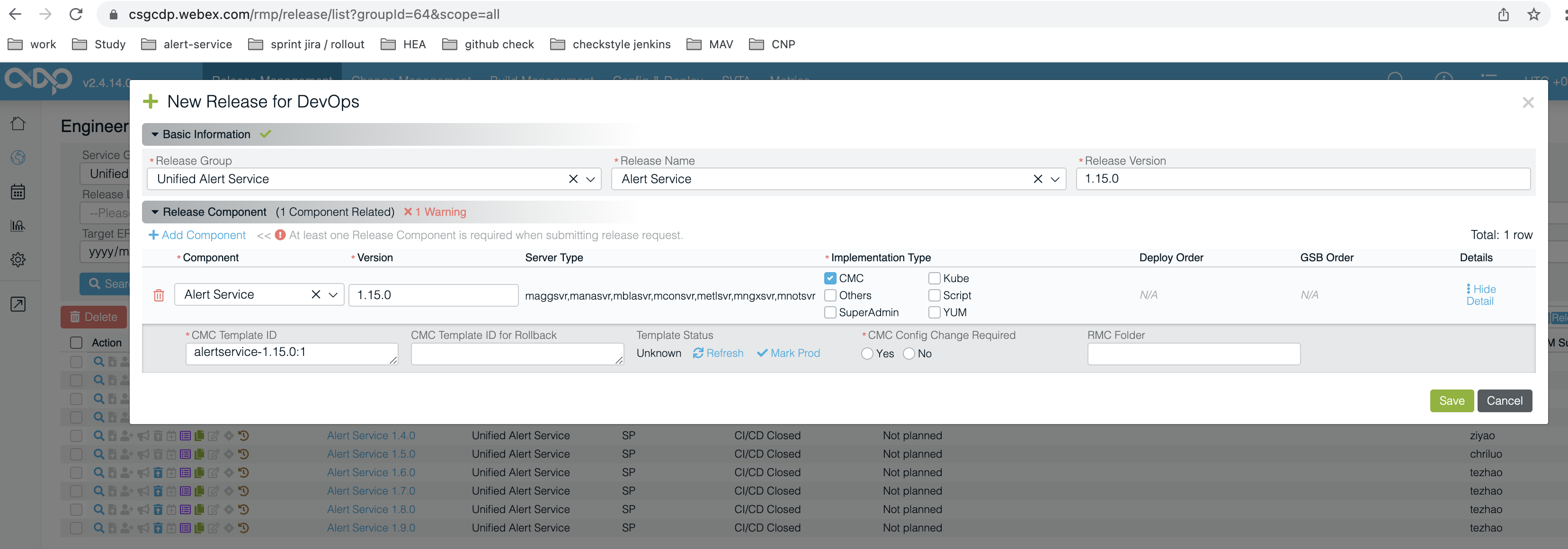Check the Script implementation type

click(935, 295)
